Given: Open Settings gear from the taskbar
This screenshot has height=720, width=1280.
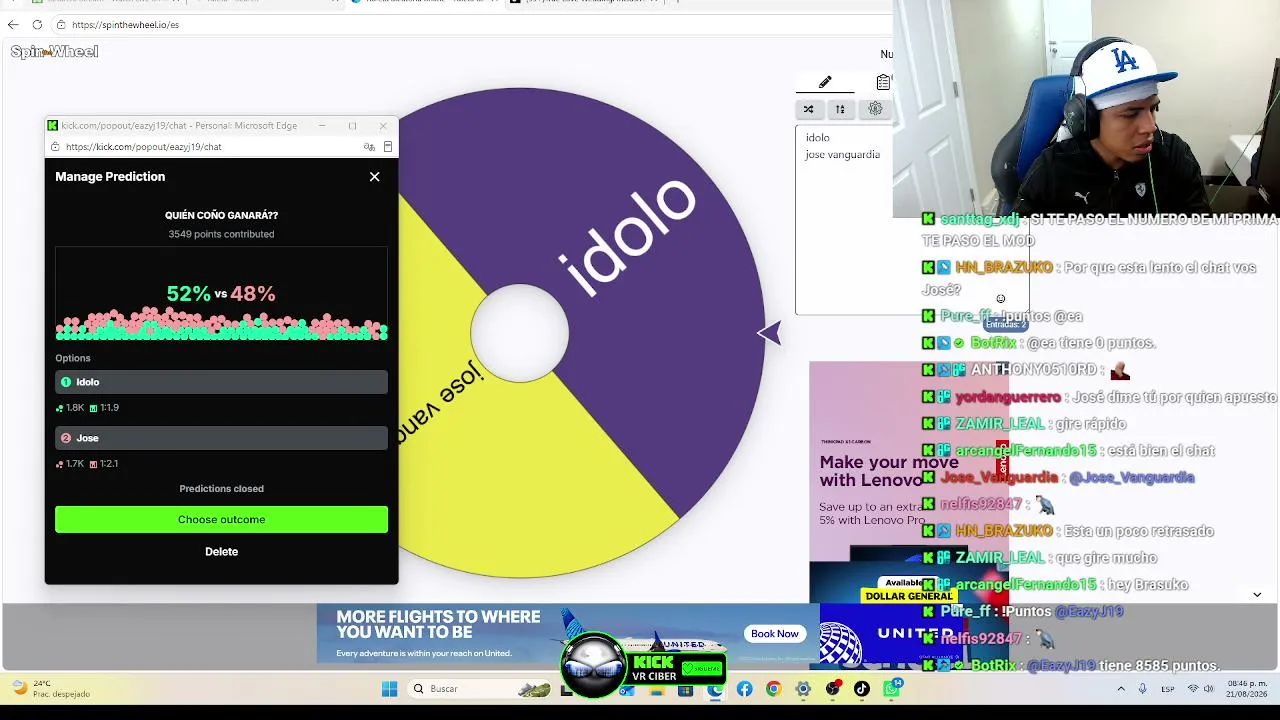Looking at the screenshot, I should [x=803, y=689].
